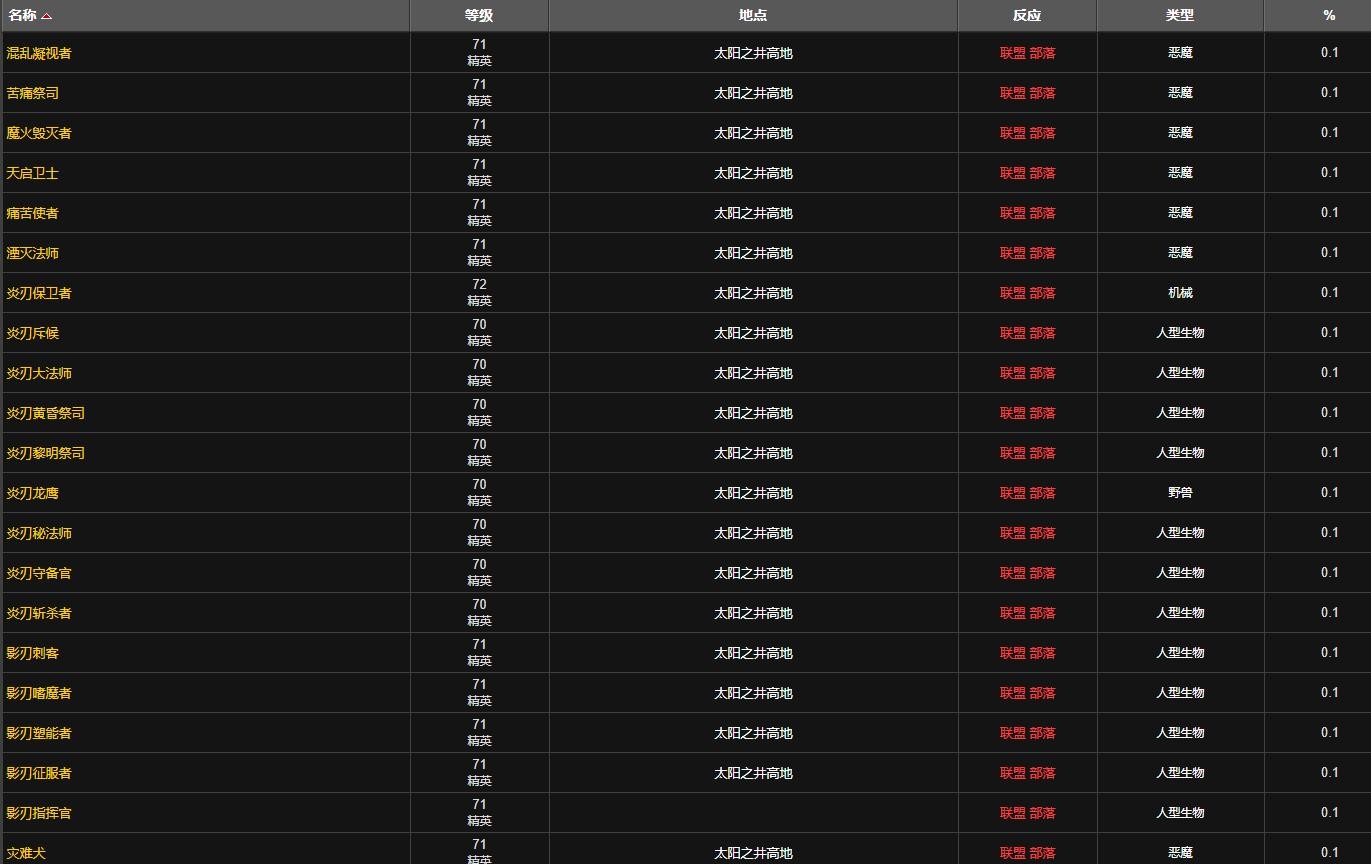1371x864 pixels.
Task: Open the 影刃指挥官 NPC link
Action: point(39,813)
